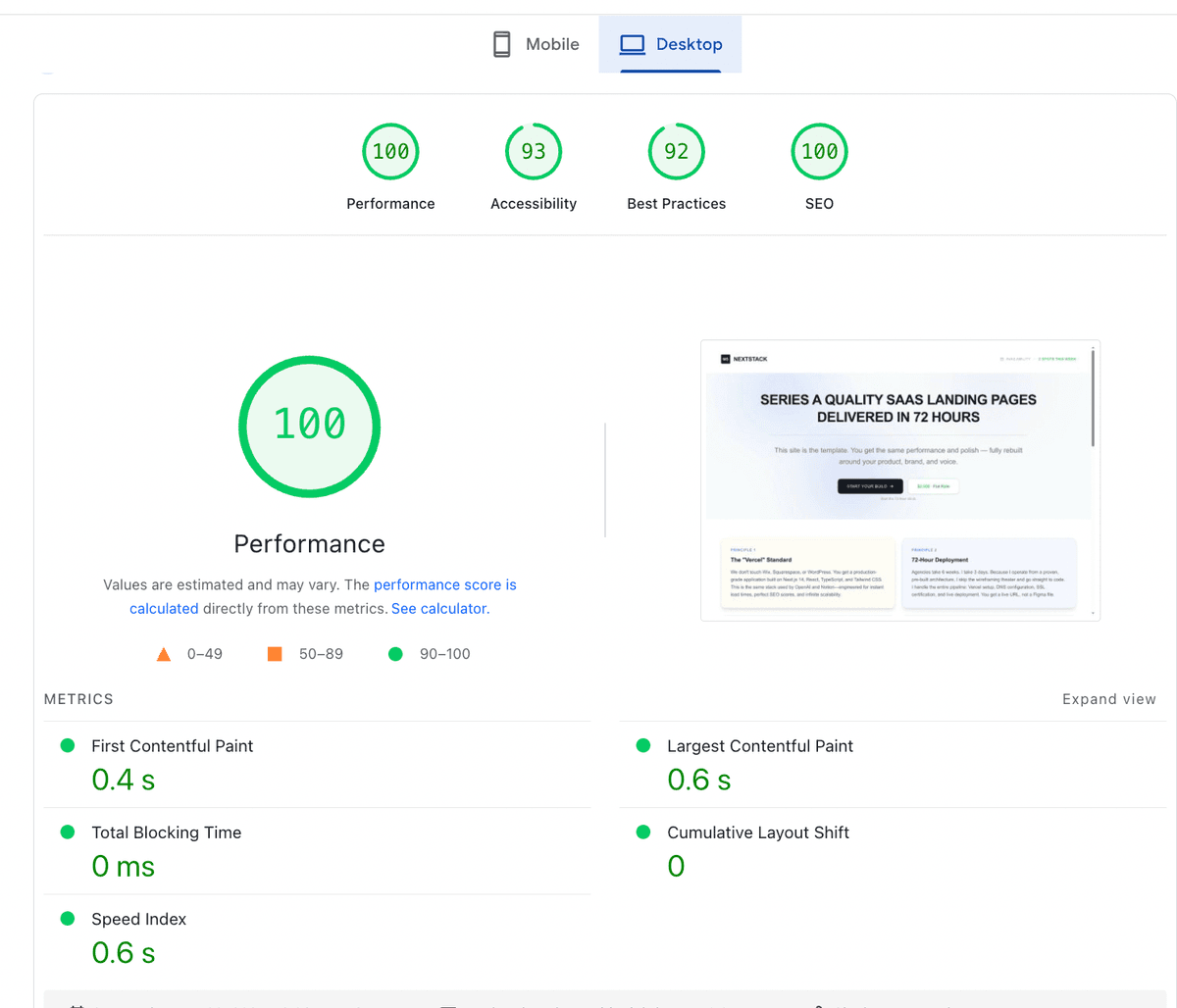
Task: Click the See calculator link
Action: coord(437,608)
